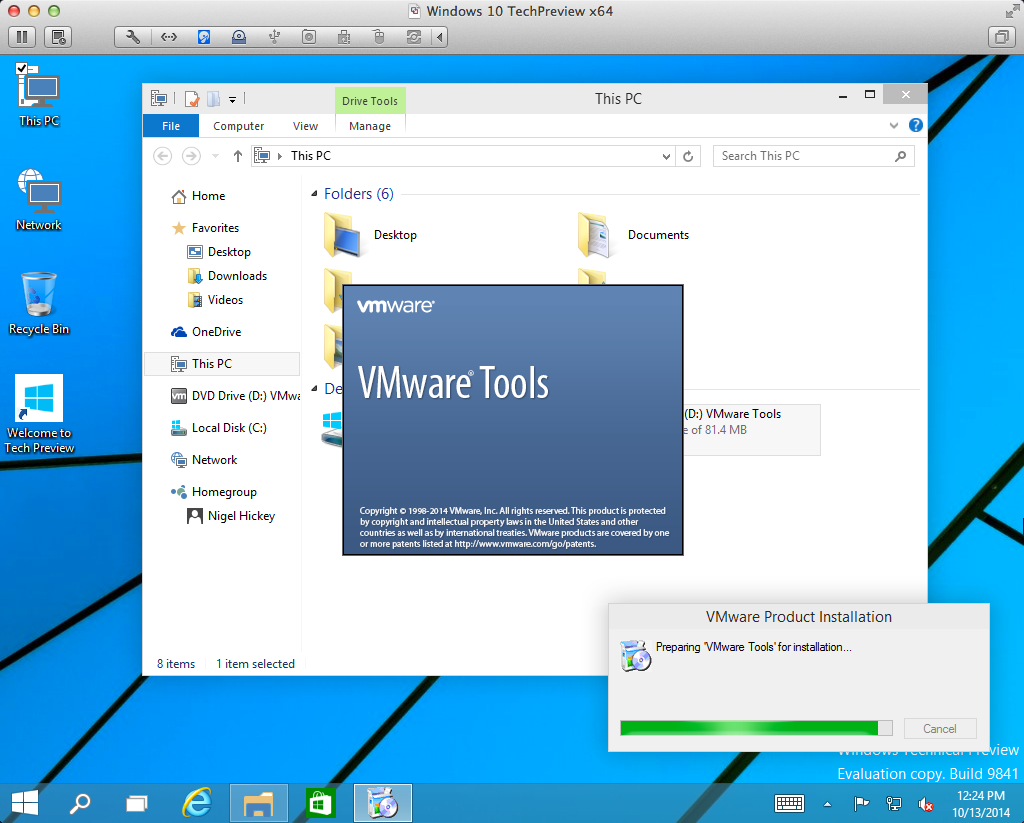Click the hard disk icon in VMware toolbar
Screen dimensions: 1024x823
tap(204, 37)
